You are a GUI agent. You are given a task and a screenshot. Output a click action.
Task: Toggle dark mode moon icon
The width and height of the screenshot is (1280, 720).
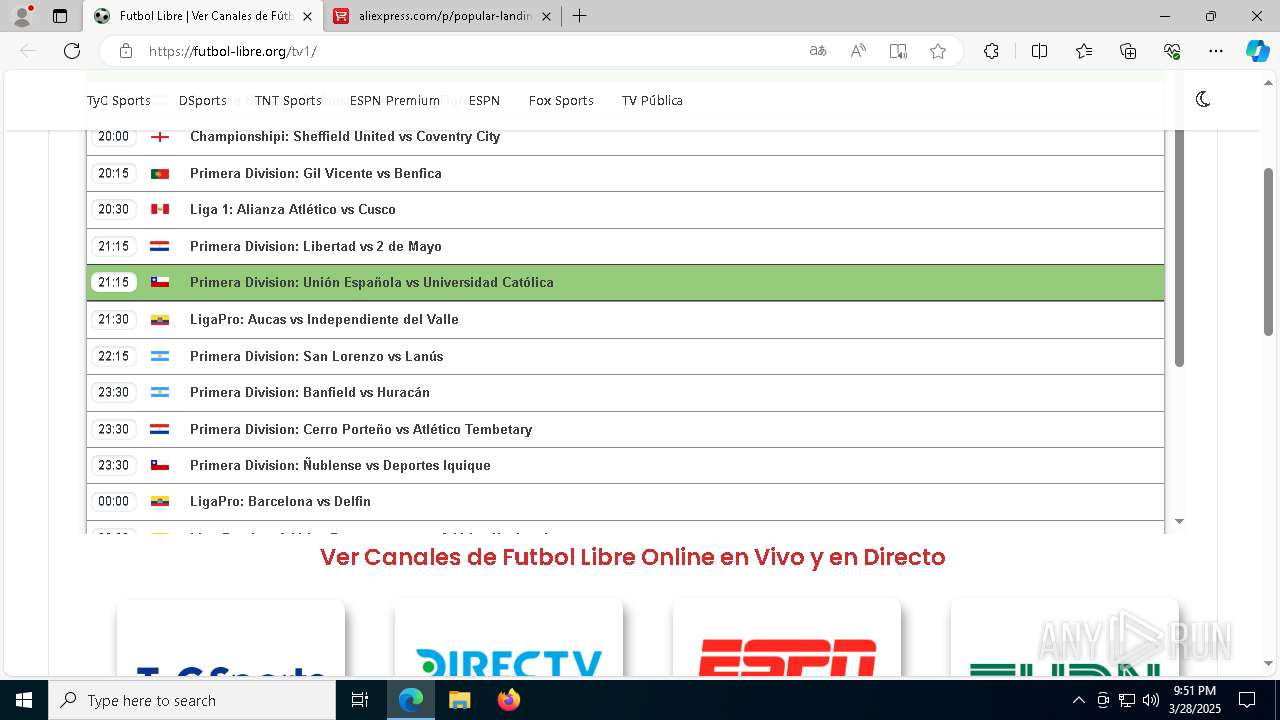(1203, 99)
